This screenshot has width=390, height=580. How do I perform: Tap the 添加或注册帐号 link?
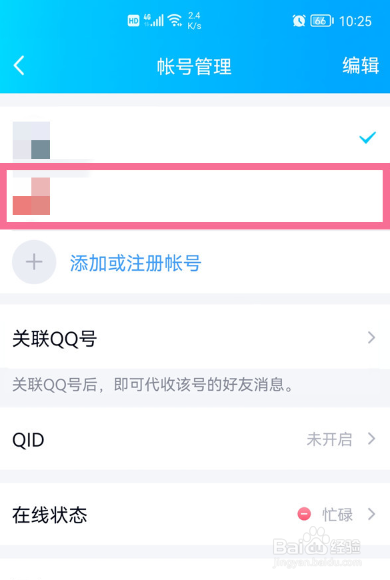pos(135,263)
